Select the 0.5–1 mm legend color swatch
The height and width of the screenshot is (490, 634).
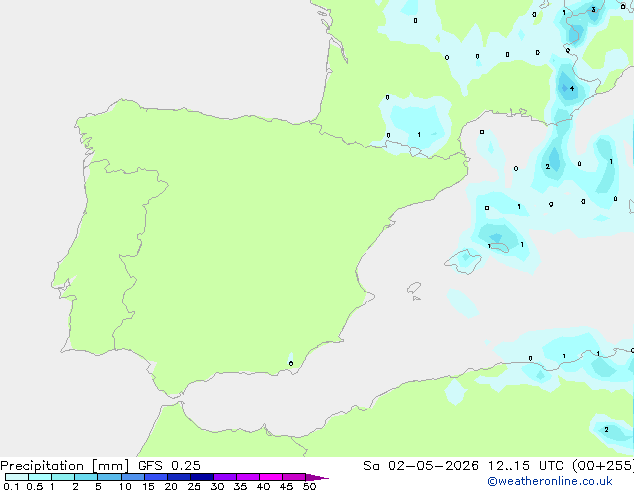[x=40, y=477]
